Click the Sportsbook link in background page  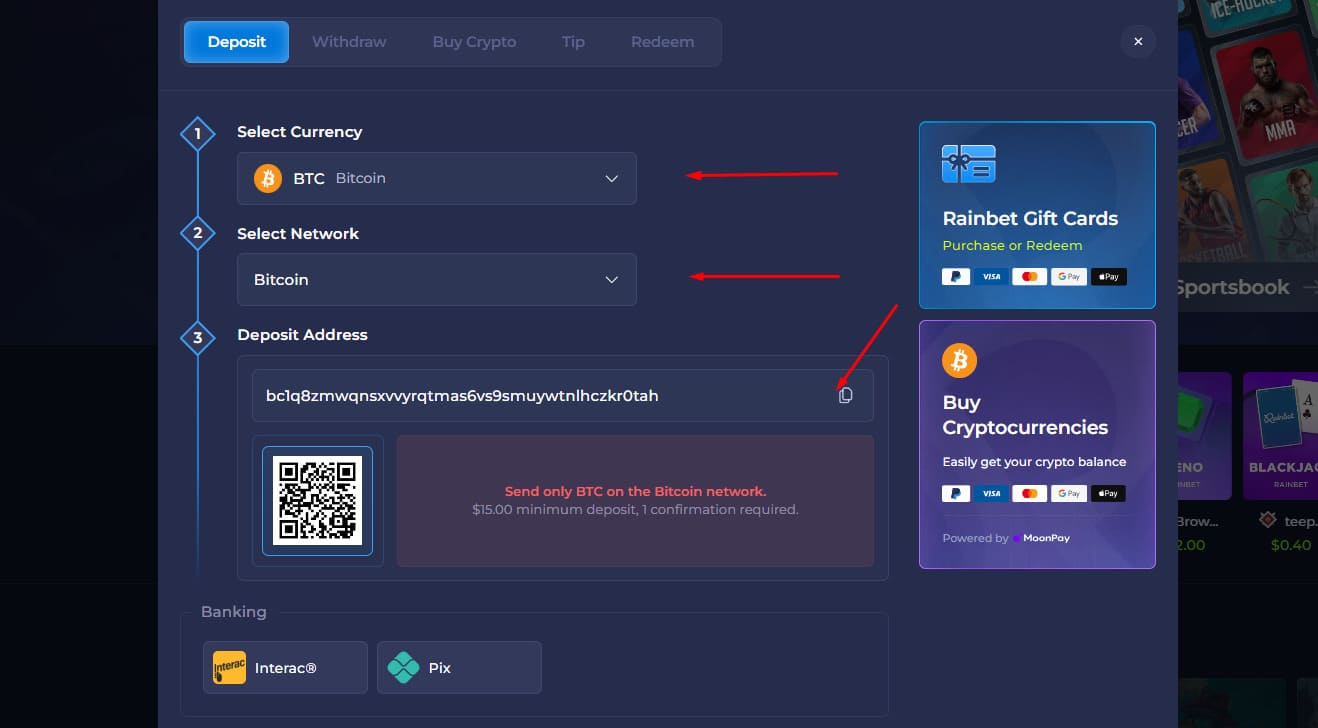[x=1232, y=287]
